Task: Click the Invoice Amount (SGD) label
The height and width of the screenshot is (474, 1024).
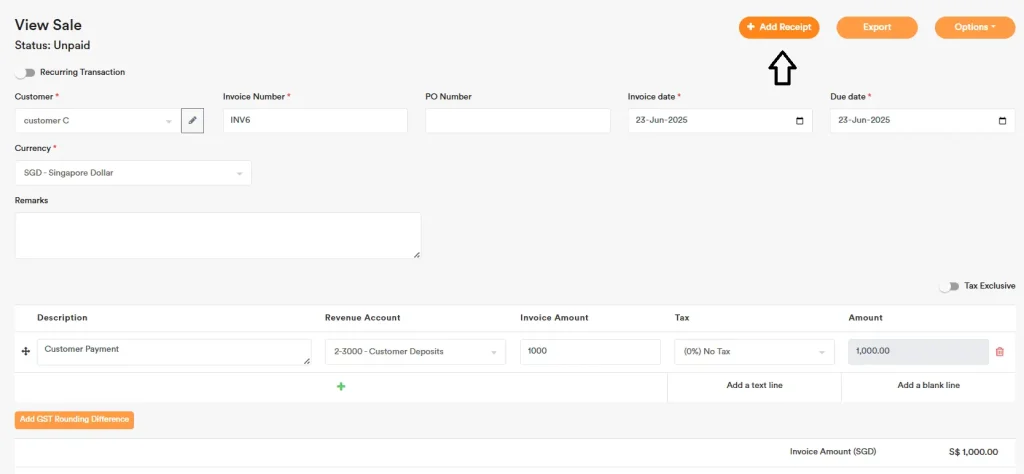Action: [x=833, y=452]
